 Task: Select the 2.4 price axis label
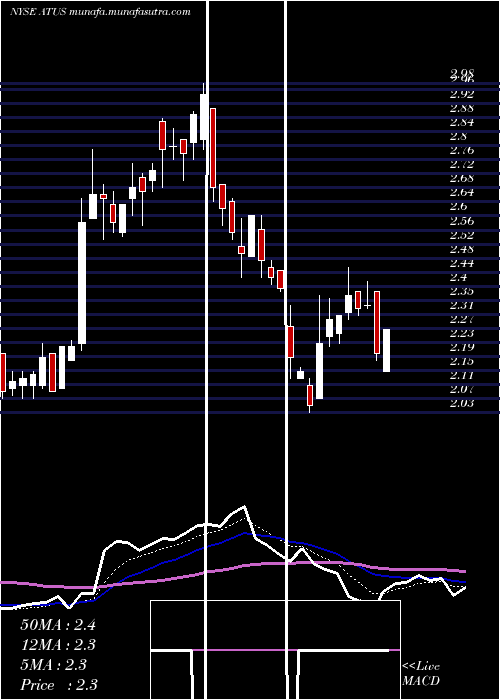point(458,277)
